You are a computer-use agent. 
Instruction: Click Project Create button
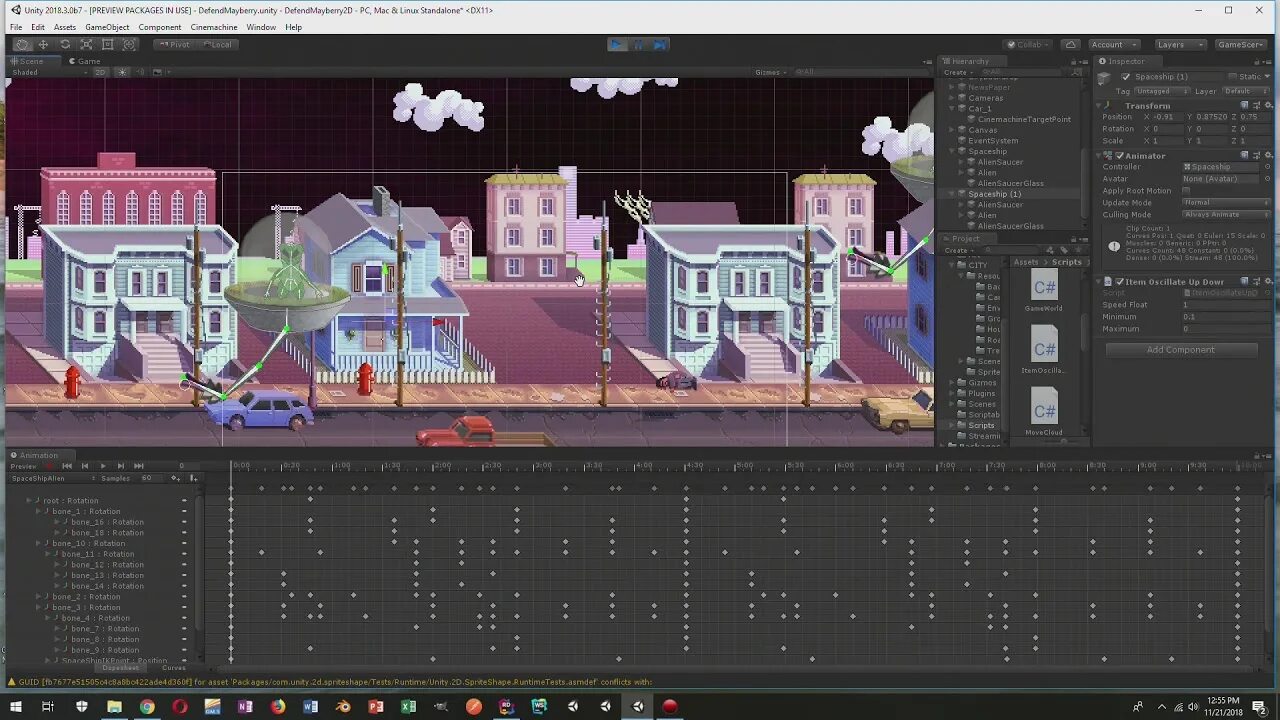click(x=958, y=249)
